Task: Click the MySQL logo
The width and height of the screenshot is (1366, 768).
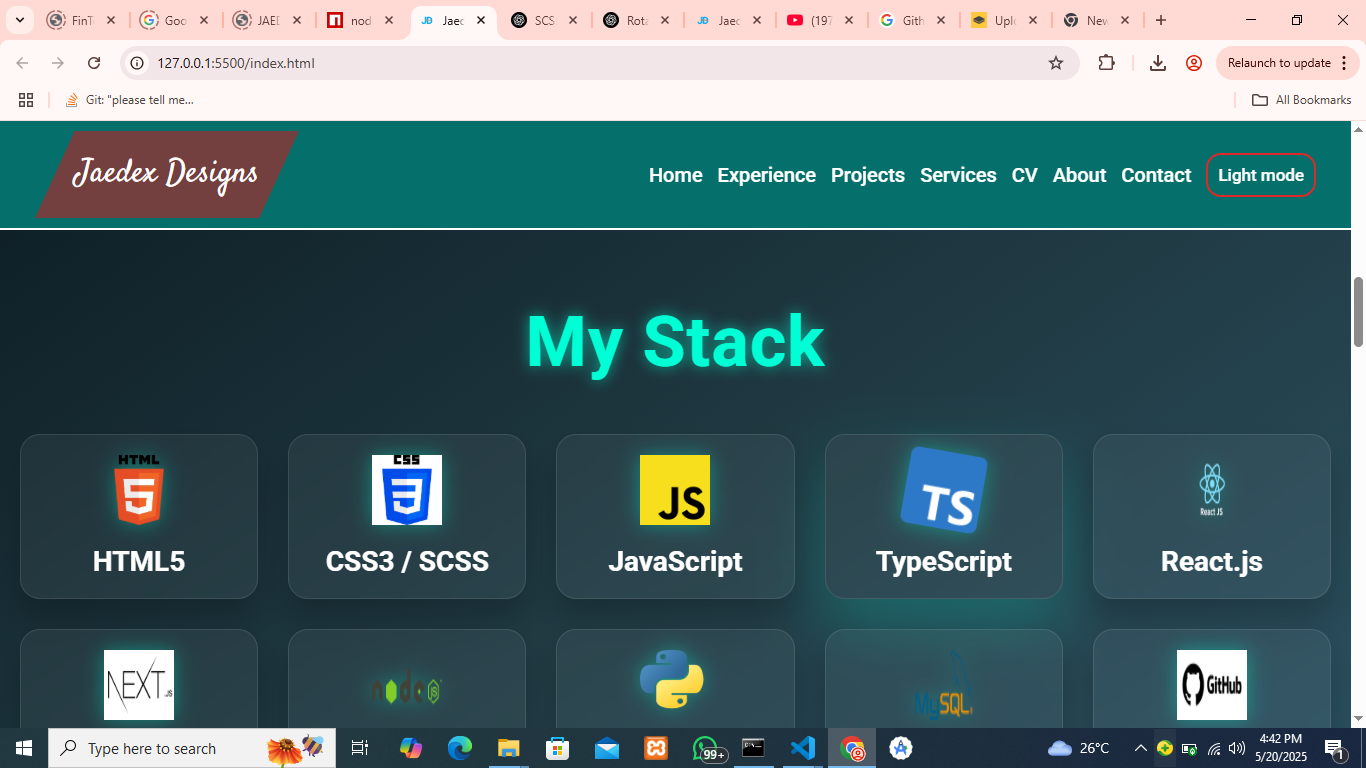Action: click(944, 686)
